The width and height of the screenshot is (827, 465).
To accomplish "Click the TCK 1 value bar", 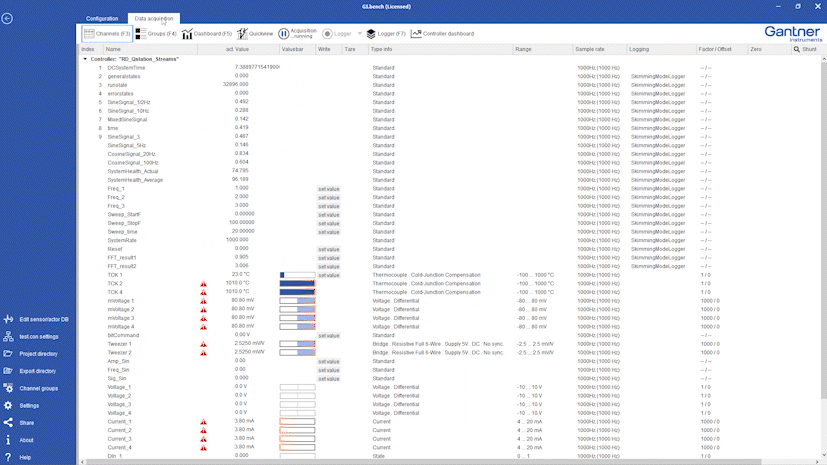I will 297,275.
